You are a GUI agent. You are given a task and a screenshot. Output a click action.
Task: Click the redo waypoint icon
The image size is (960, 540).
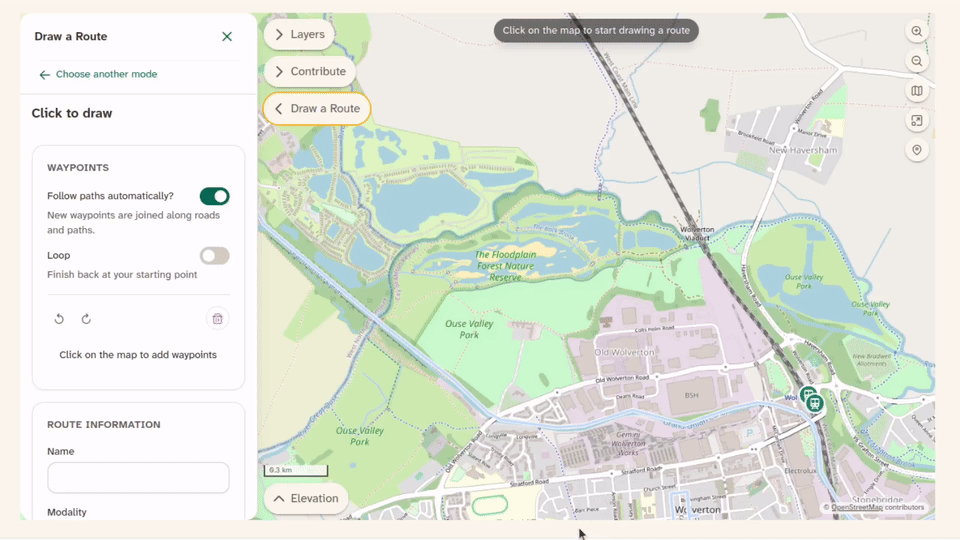[86, 318]
